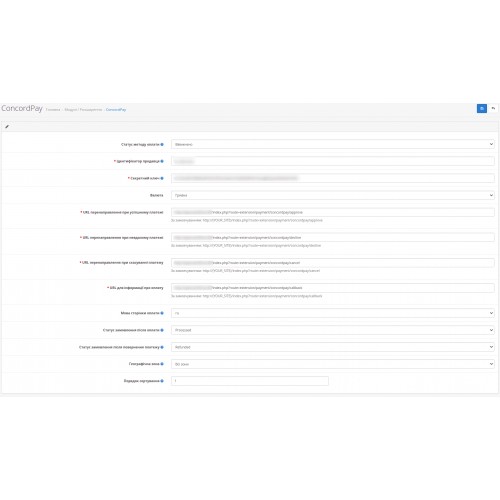Click the blue Save button icon

tap(482, 108)
